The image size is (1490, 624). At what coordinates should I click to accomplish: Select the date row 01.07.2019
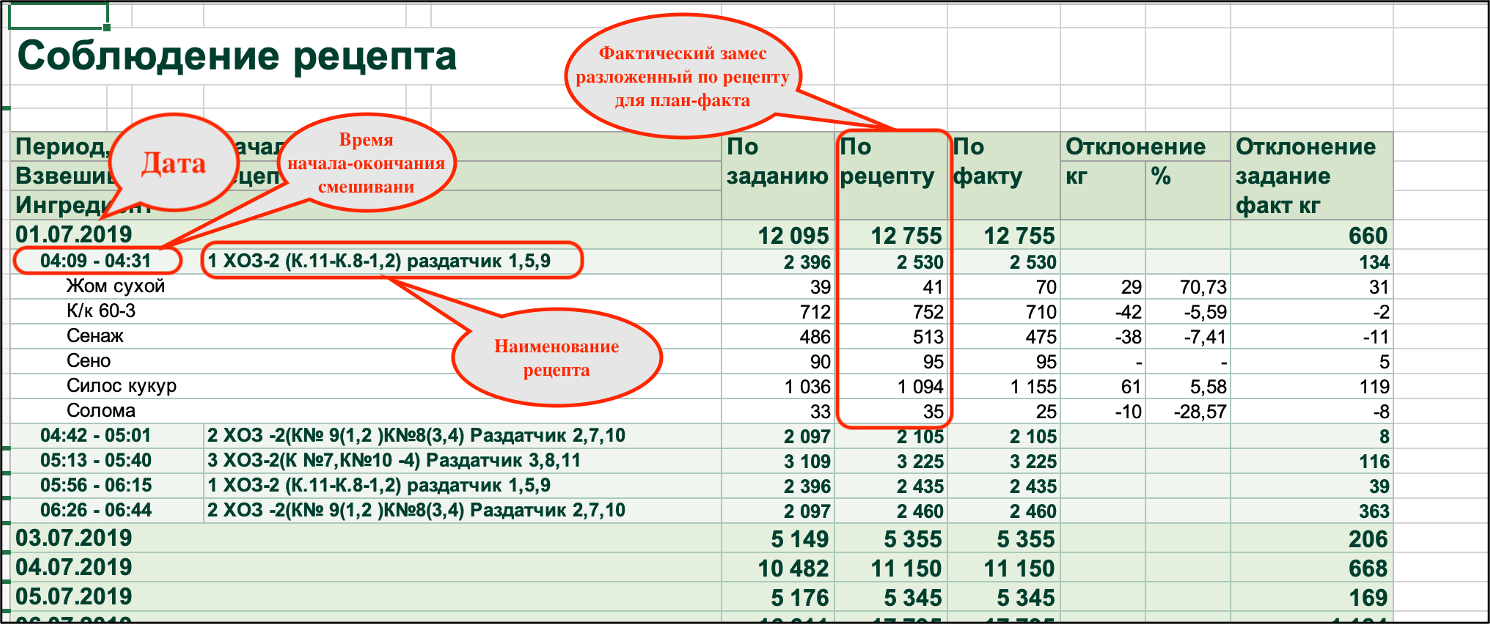tap(703, 236)
